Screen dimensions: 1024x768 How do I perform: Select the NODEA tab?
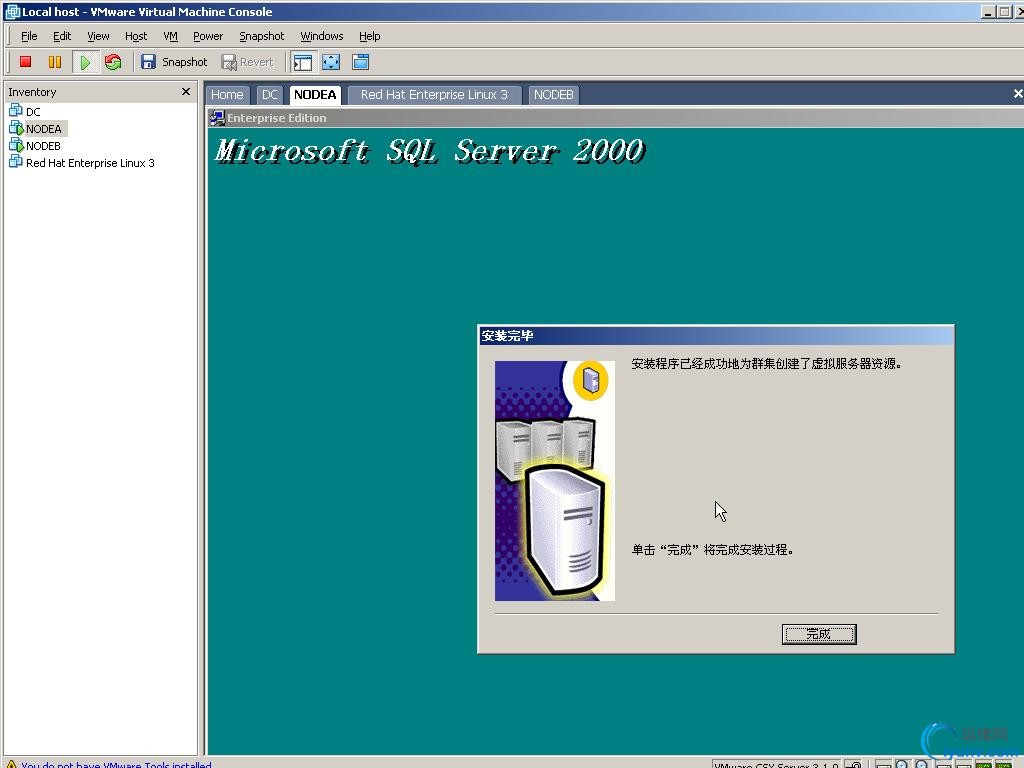(315, 95)
